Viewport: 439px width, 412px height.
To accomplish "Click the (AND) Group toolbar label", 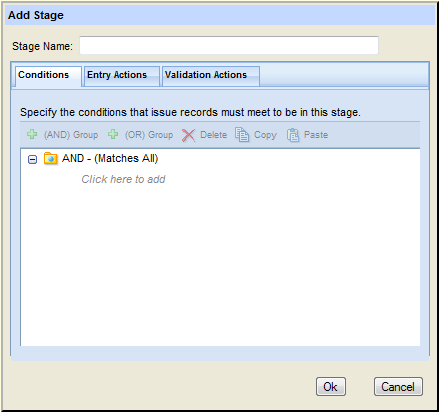I will (71, 135).
